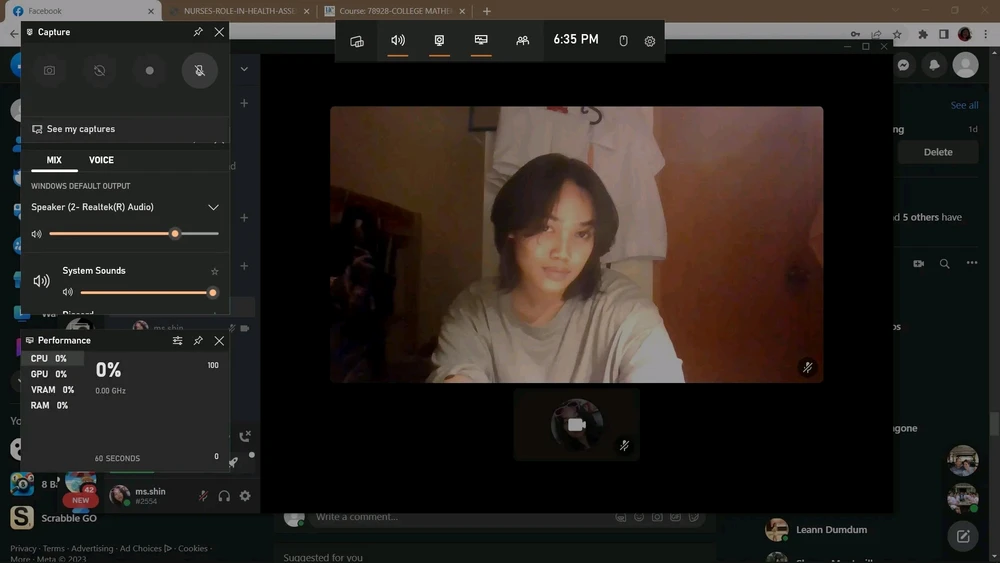1000x563 pixels.
Task: Toggle the Performance widget in Game Bar
Action: pos(481,40)
